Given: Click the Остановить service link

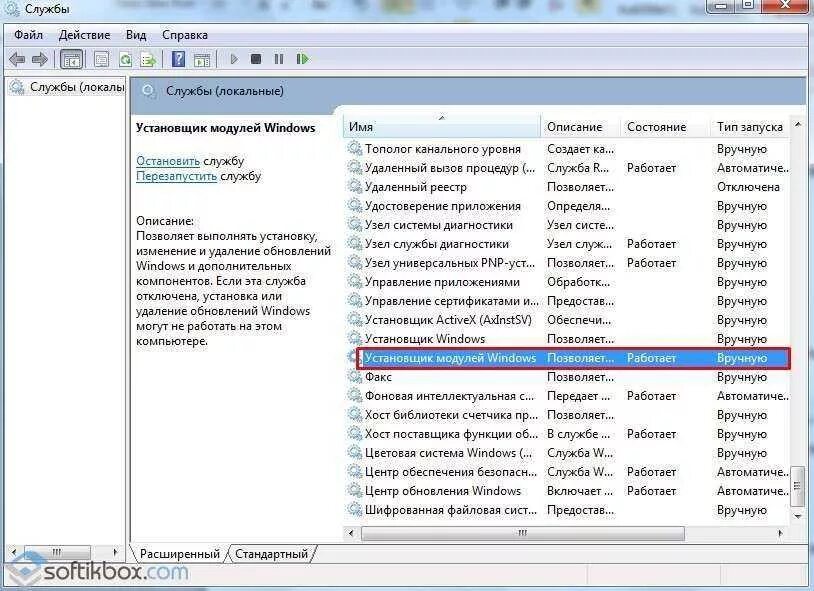Looking at the screenshot, I should 168,161.
